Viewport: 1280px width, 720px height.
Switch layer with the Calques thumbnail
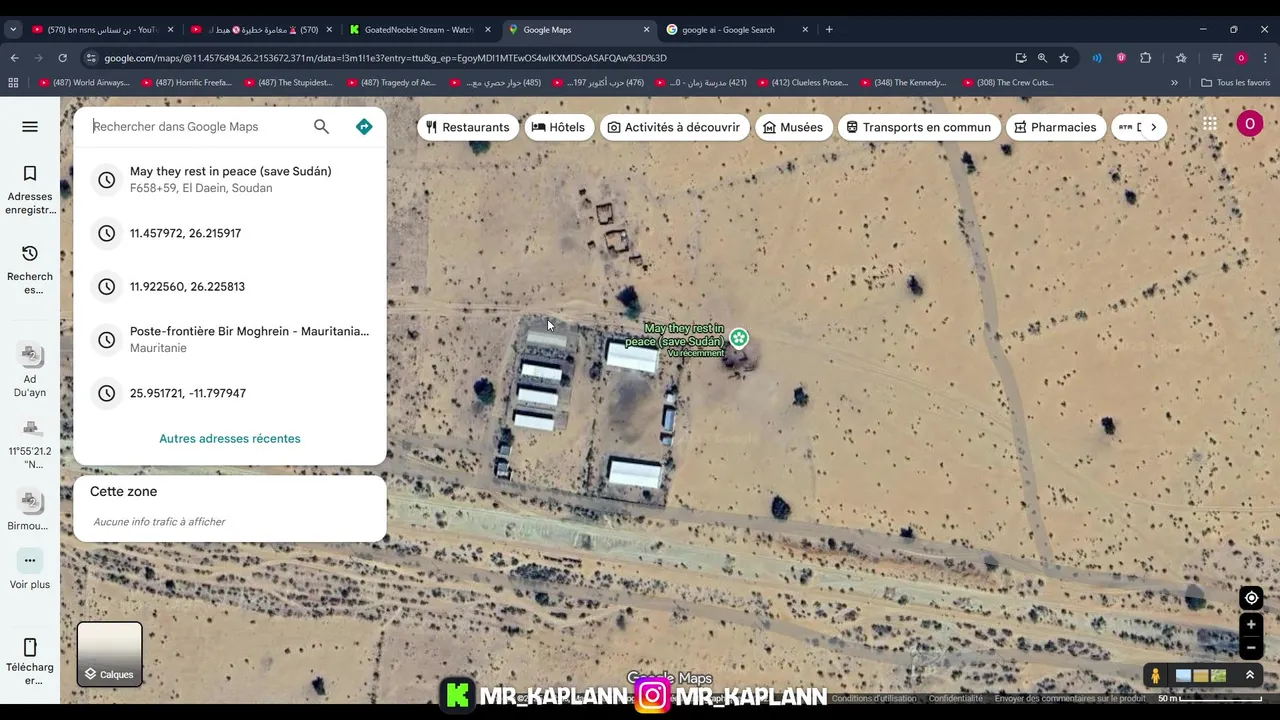[x=110, y=654]
